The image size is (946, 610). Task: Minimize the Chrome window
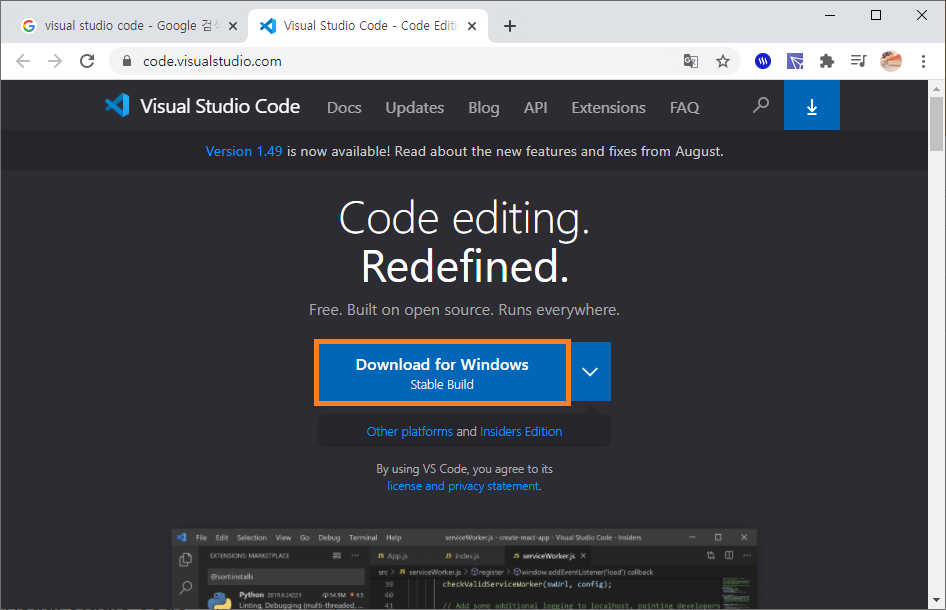click(830, 15)
